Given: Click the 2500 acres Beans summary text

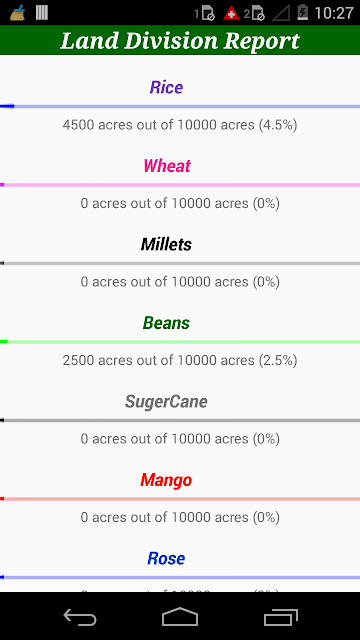Looking at the screenshot, I should tap(180, 360).
